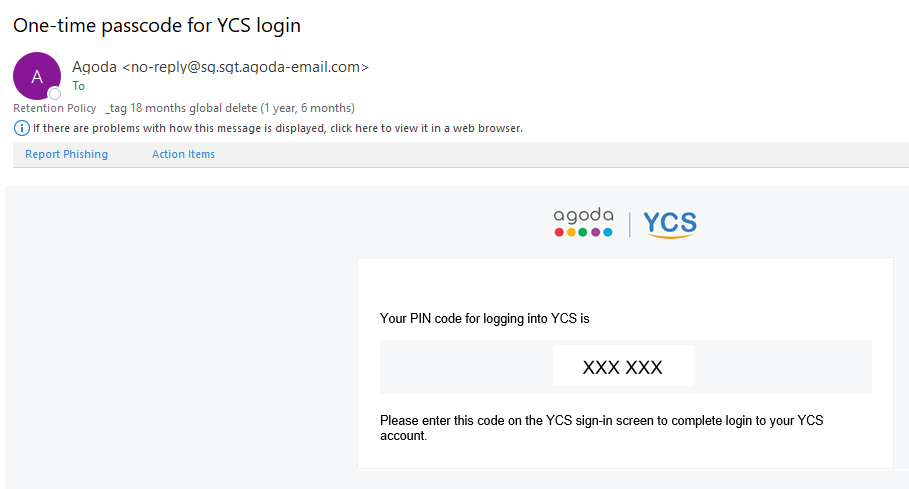Click the Please enter this code paragraph
This screenshot has width=909, height=489.
(x=602, y=428)
